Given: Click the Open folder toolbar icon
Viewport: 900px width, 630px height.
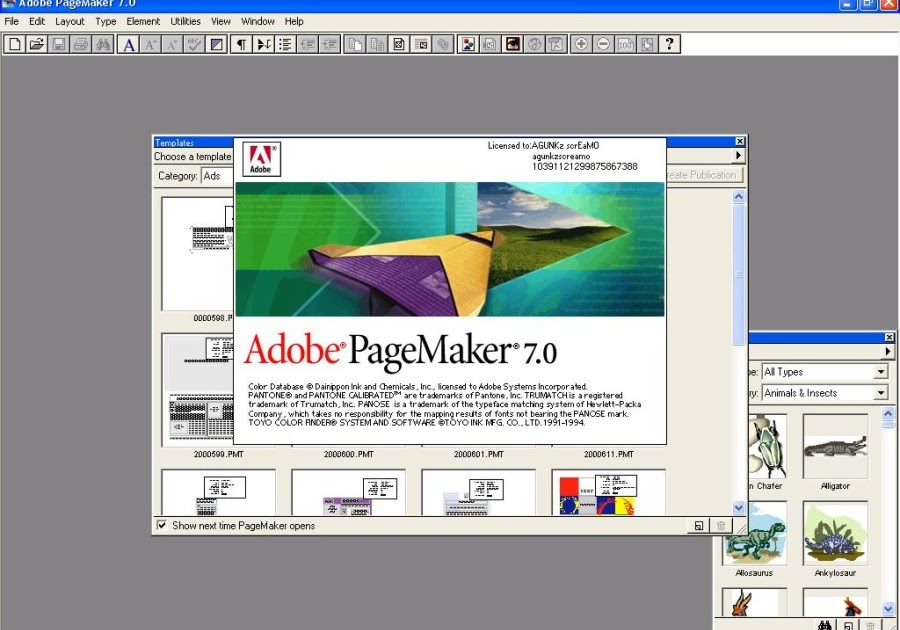Looking at the screenshot, I should coord(37,44).
